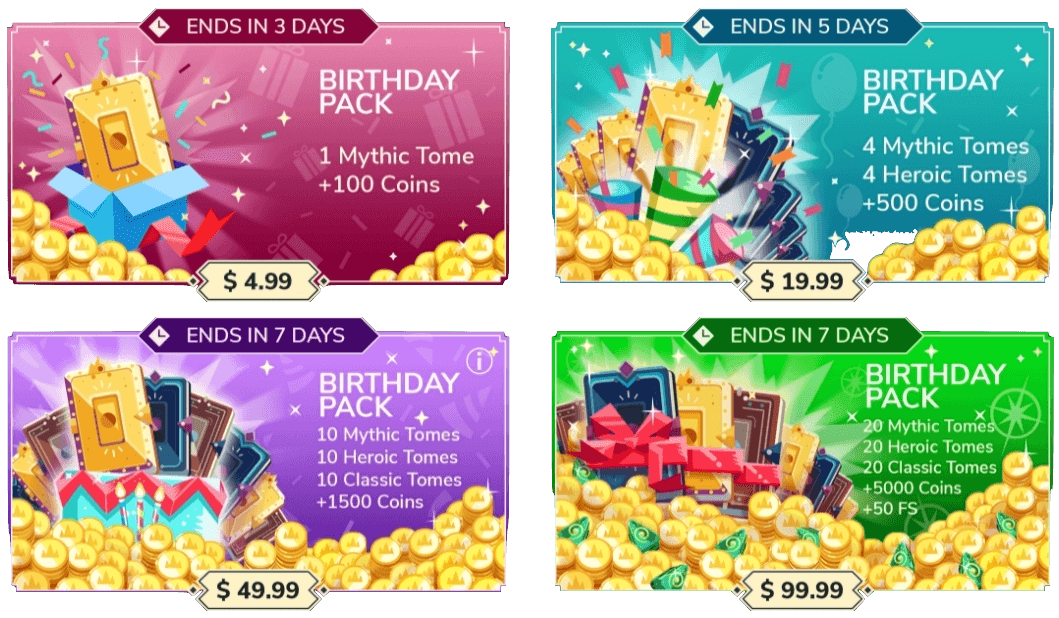1059x618 pixels.
Task: Click clock icon on 3 days banner
Action: point(159,26)
